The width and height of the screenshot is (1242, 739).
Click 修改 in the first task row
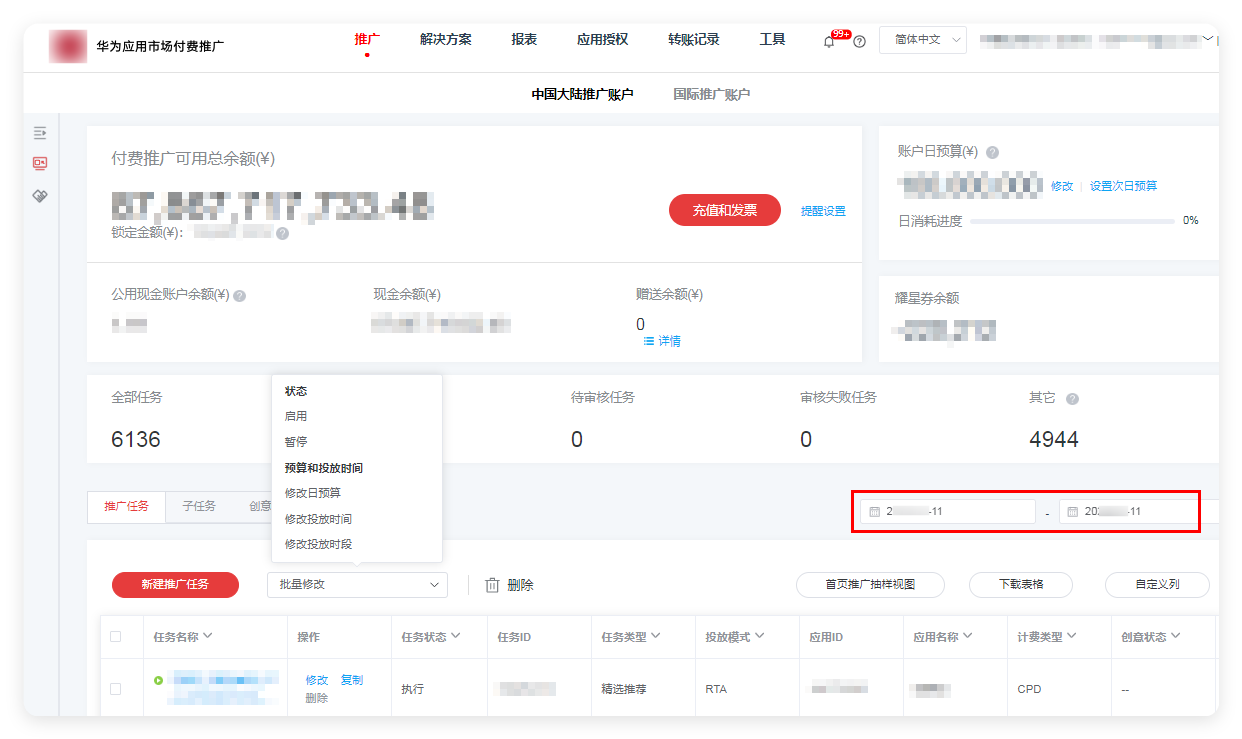317,680
